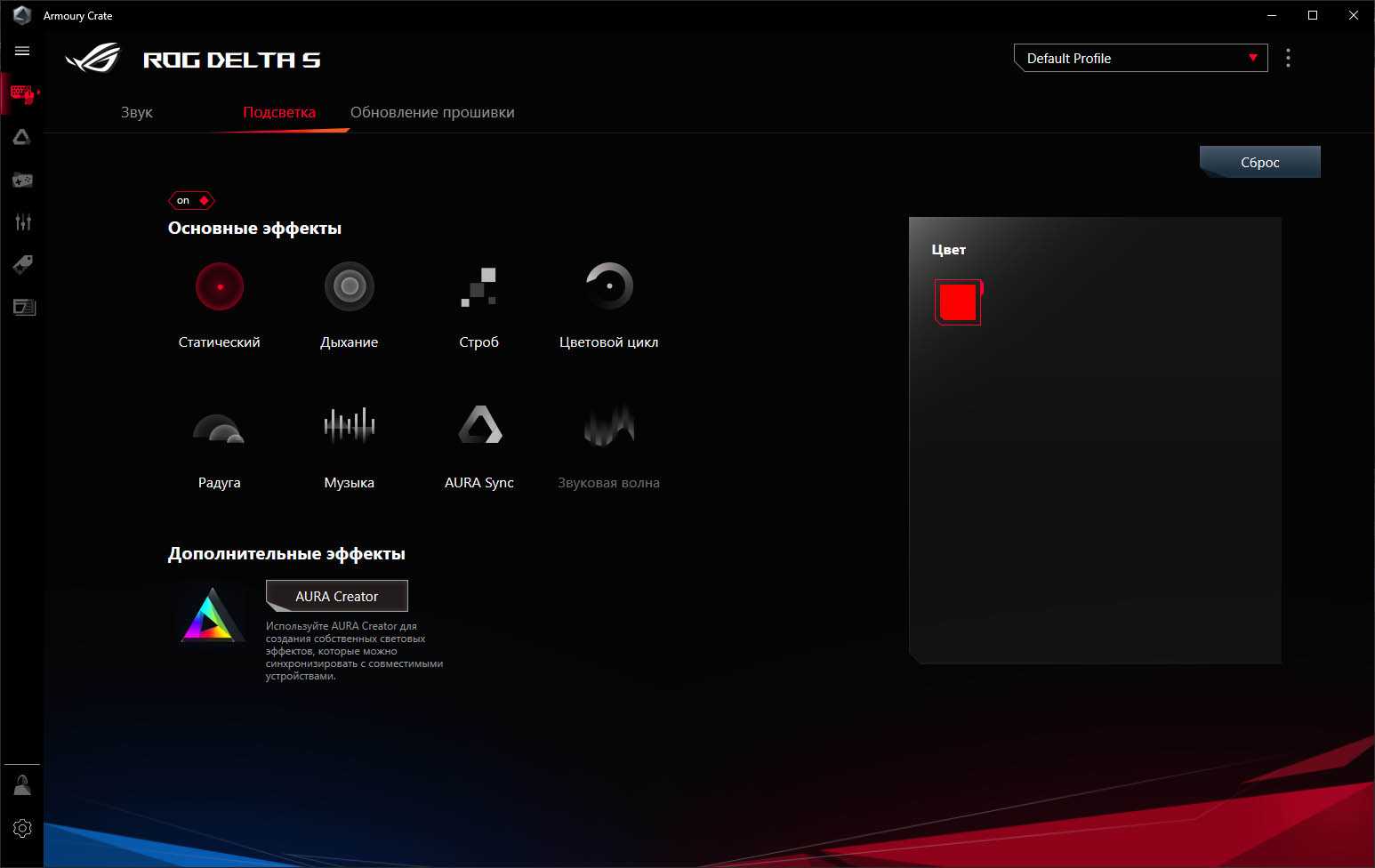Select the Static (Статический) lighting effect
The height and width of the screenshot is (868, 1375).
click(x=219, y=287)
